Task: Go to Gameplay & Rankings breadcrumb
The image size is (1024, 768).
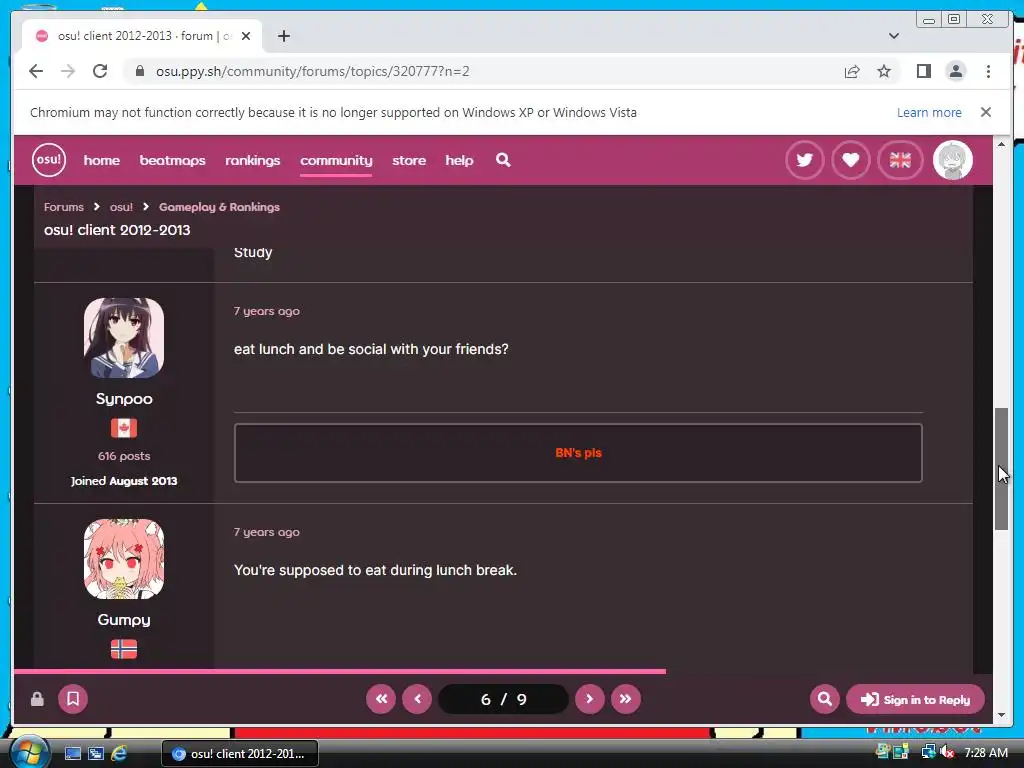Action: 219,207
